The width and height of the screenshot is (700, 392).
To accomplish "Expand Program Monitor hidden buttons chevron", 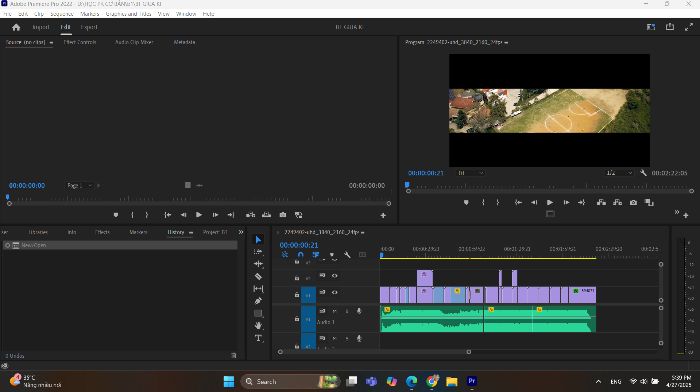I will click(677, 212).
